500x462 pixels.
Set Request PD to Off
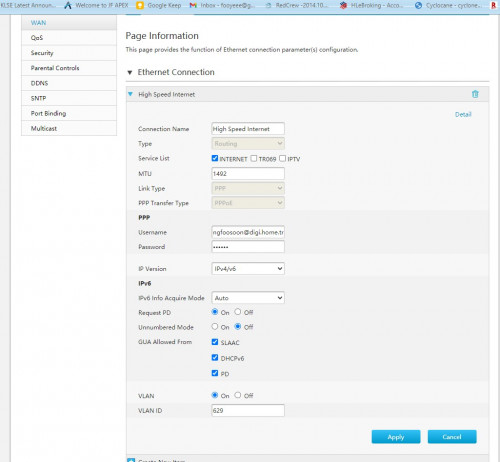pos(237,312)
